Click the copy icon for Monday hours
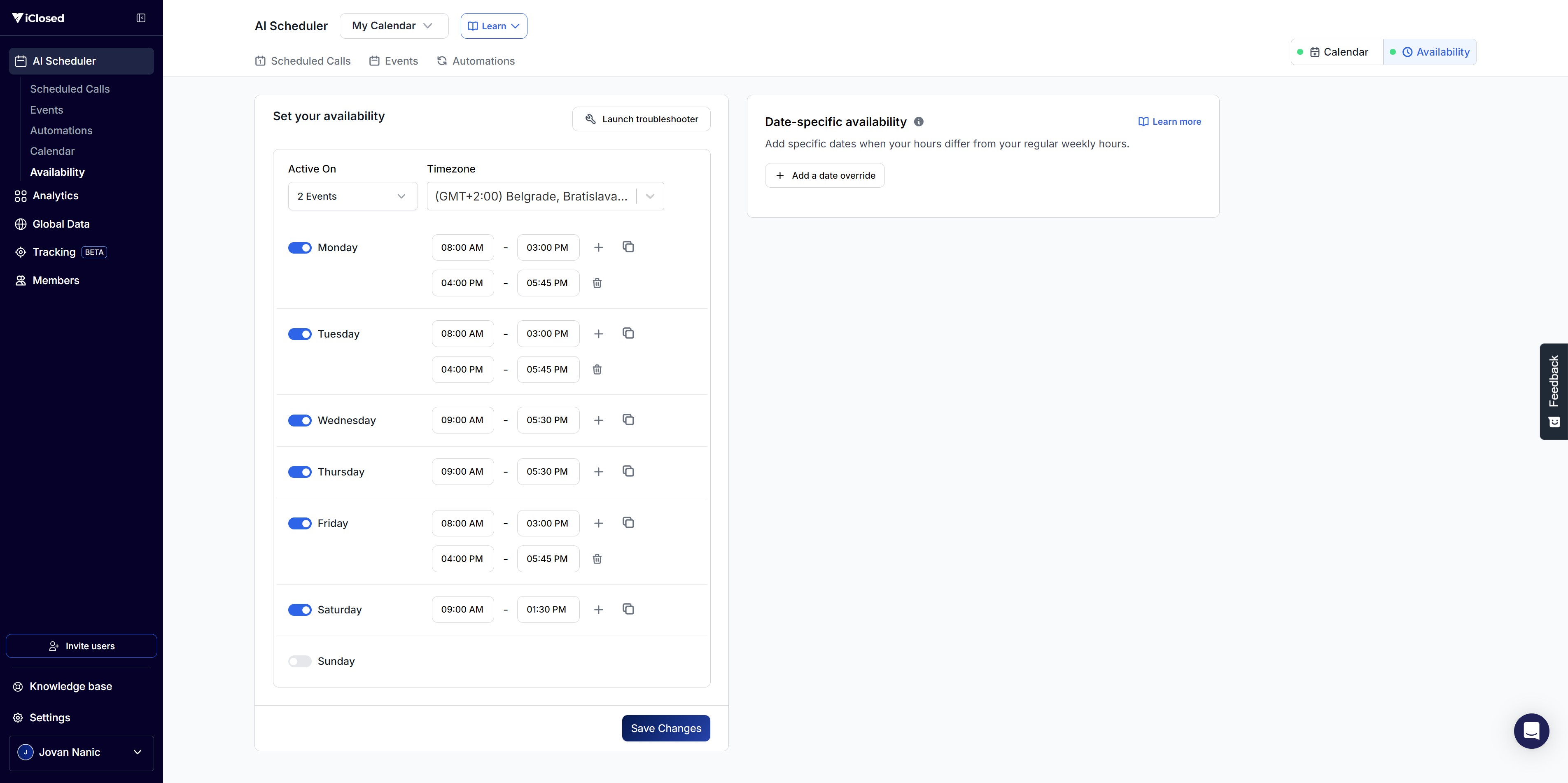This screenshot has width=1568, height=783. [x=628, y=247]
